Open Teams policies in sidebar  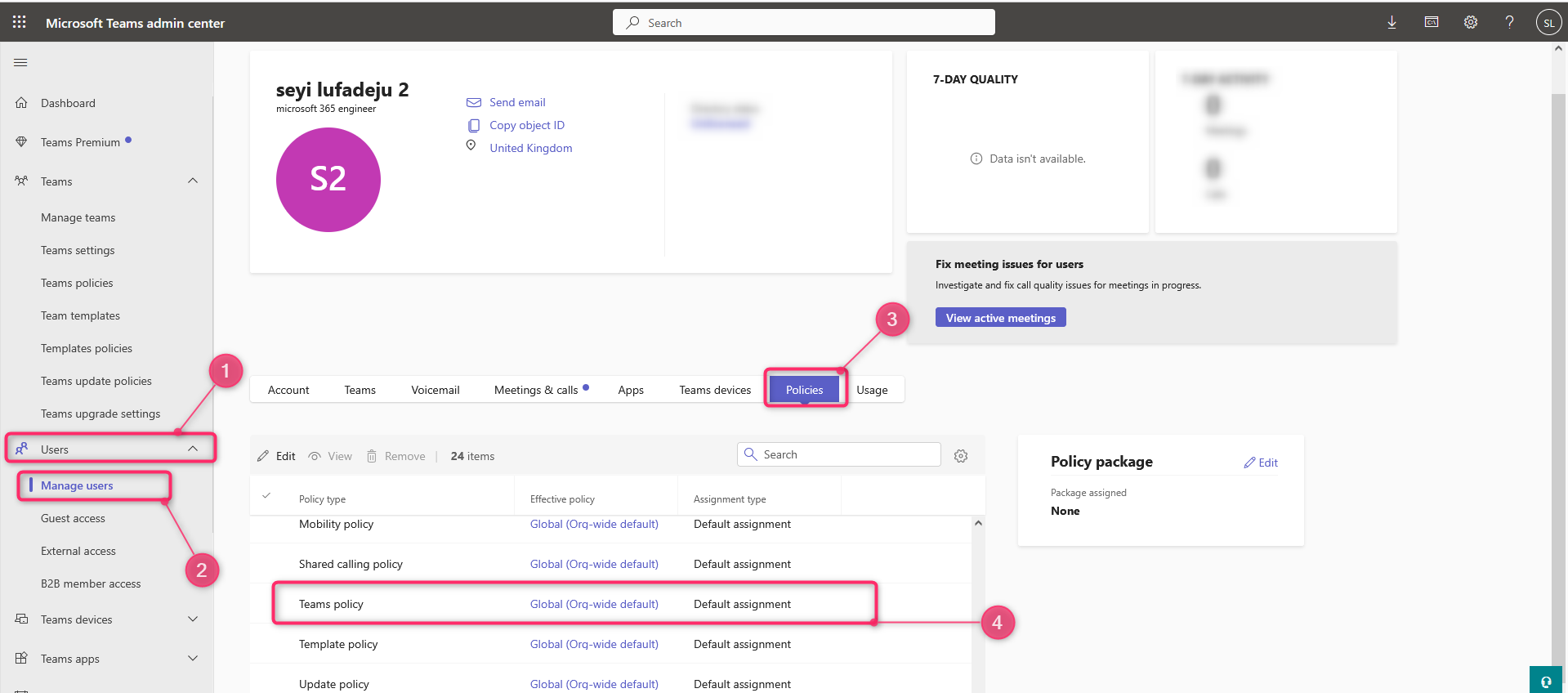click(77, 283)
